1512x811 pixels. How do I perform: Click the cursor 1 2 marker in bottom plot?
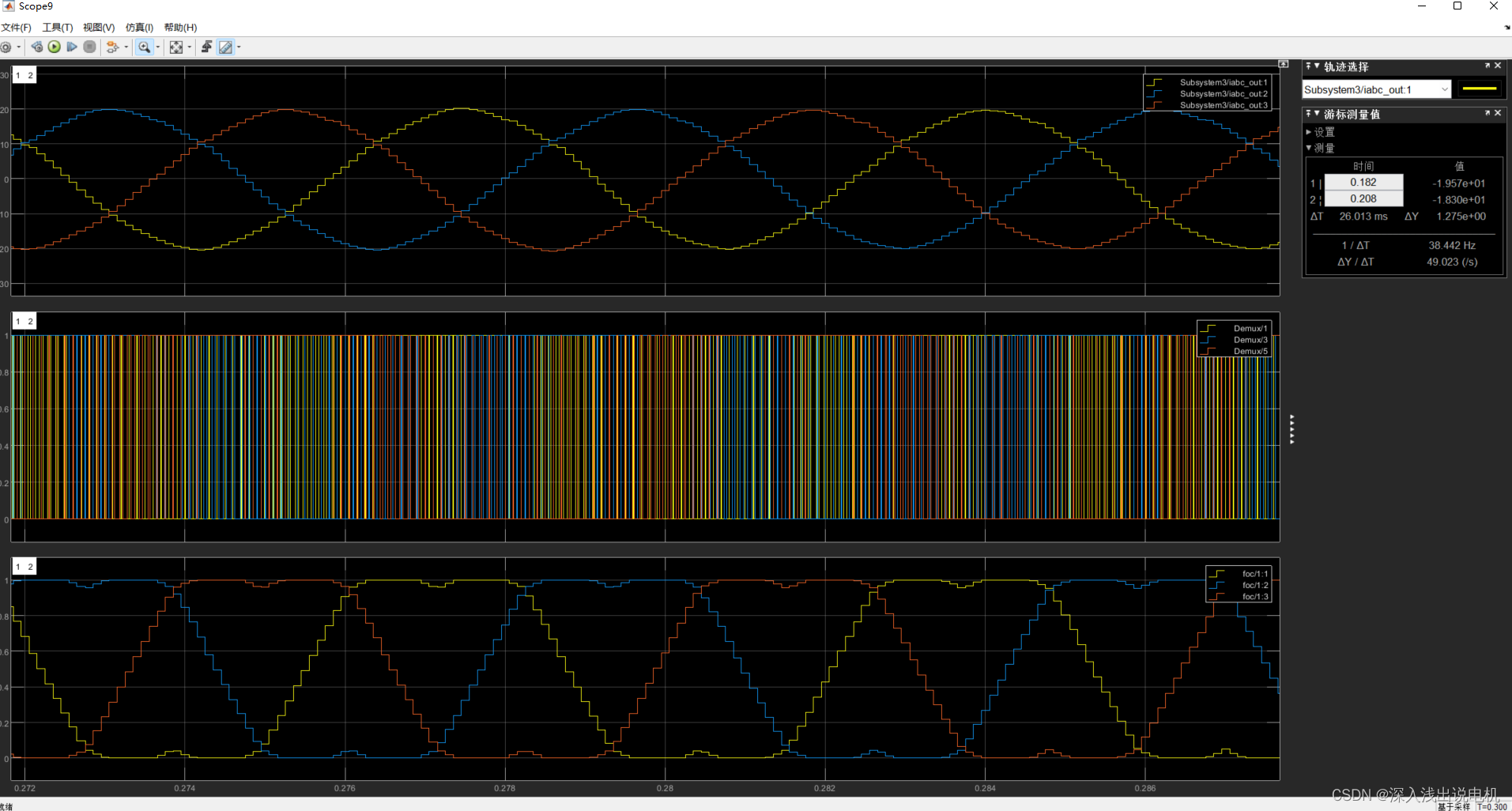tap(24, 567)
